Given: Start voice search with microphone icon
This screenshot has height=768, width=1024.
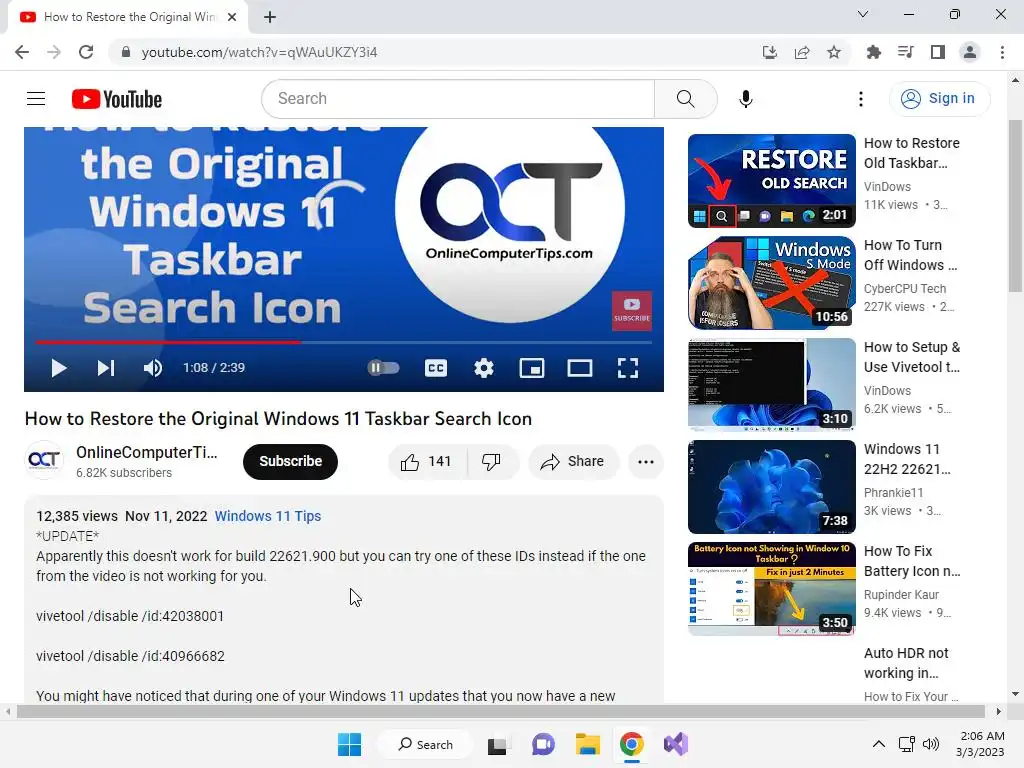Looking at the screenshot, I should [x=745, y=99].
